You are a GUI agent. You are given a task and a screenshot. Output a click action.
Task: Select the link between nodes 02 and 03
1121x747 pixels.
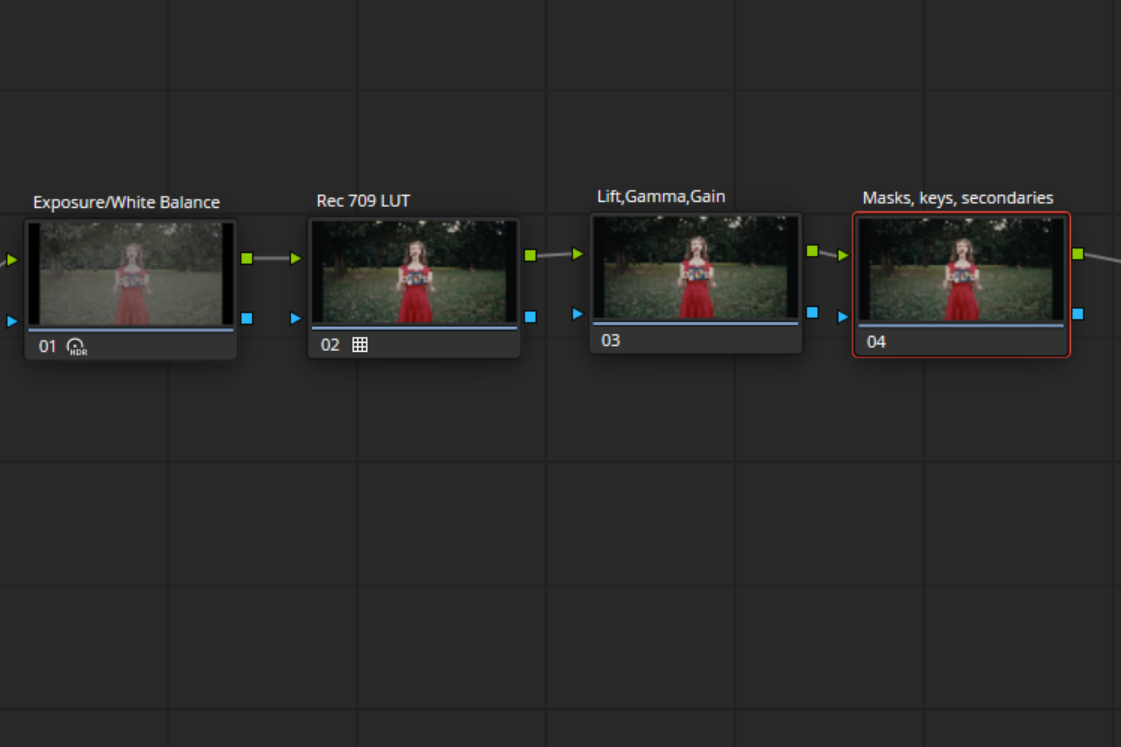(554, 254)
